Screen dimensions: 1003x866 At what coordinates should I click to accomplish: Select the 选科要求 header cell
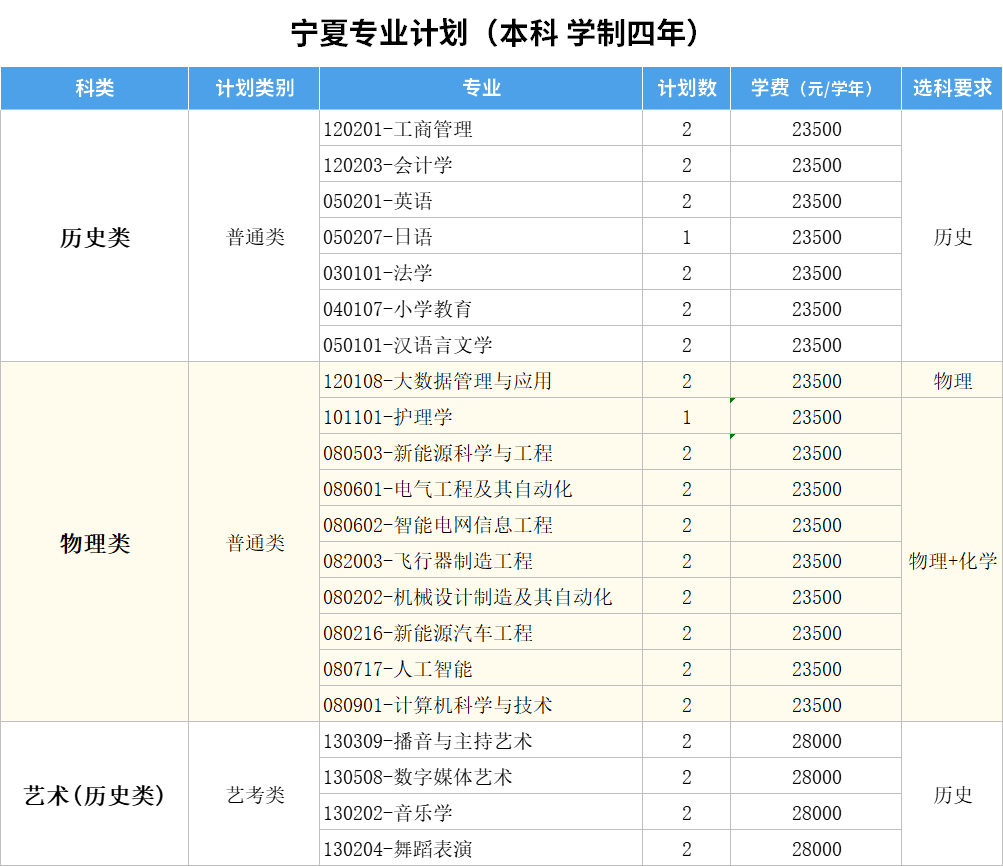tap(952, 88)
